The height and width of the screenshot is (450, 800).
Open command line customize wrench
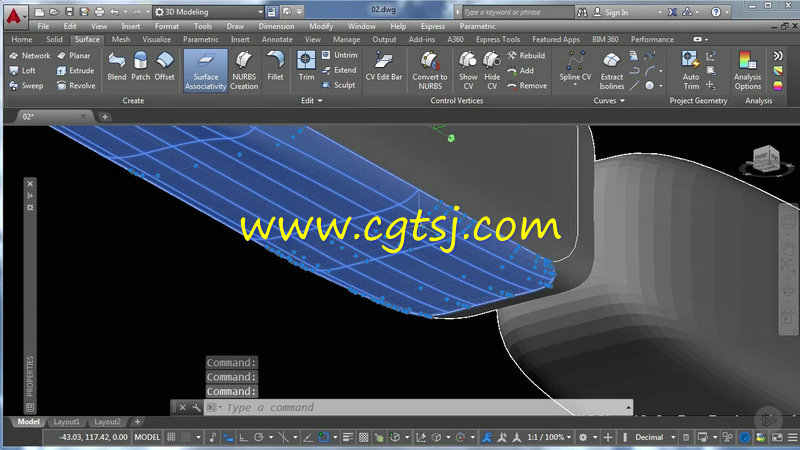(196, 407)
